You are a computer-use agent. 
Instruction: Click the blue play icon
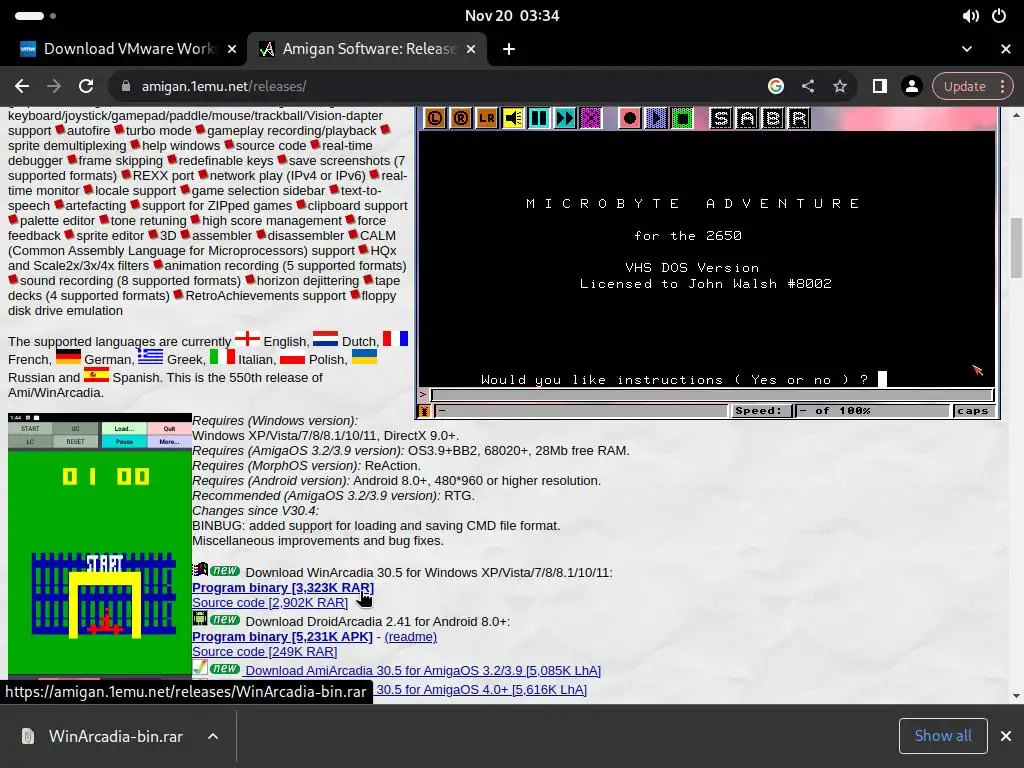pos(656,118)
